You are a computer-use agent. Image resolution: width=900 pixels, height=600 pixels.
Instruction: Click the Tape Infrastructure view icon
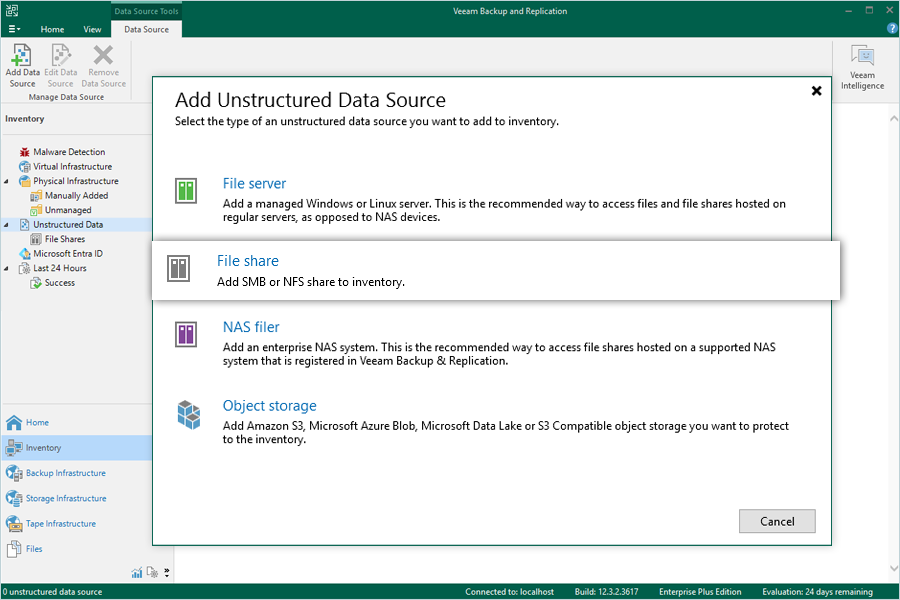(14, 524)
